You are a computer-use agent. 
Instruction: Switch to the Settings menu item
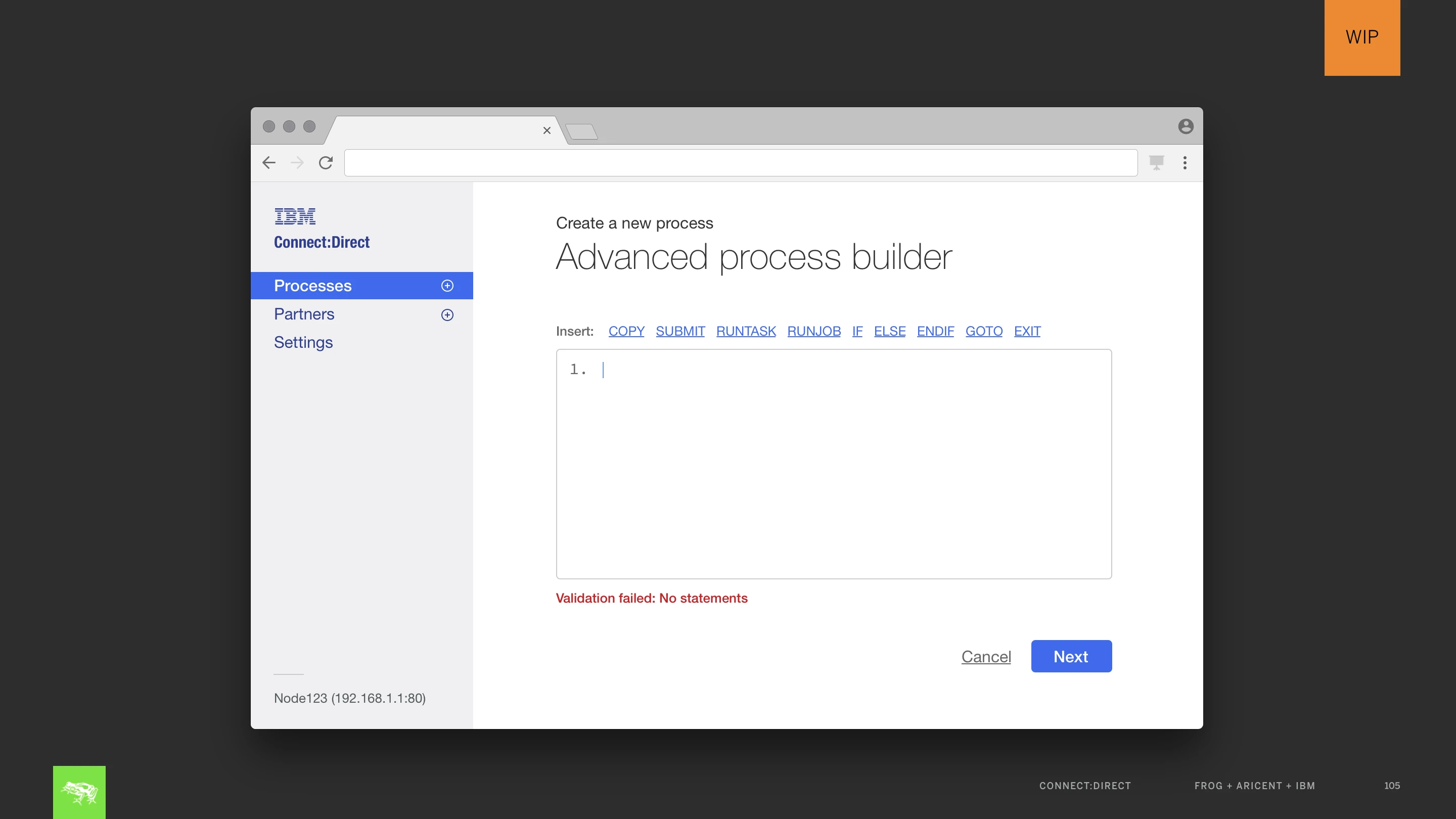coord(303,343)
